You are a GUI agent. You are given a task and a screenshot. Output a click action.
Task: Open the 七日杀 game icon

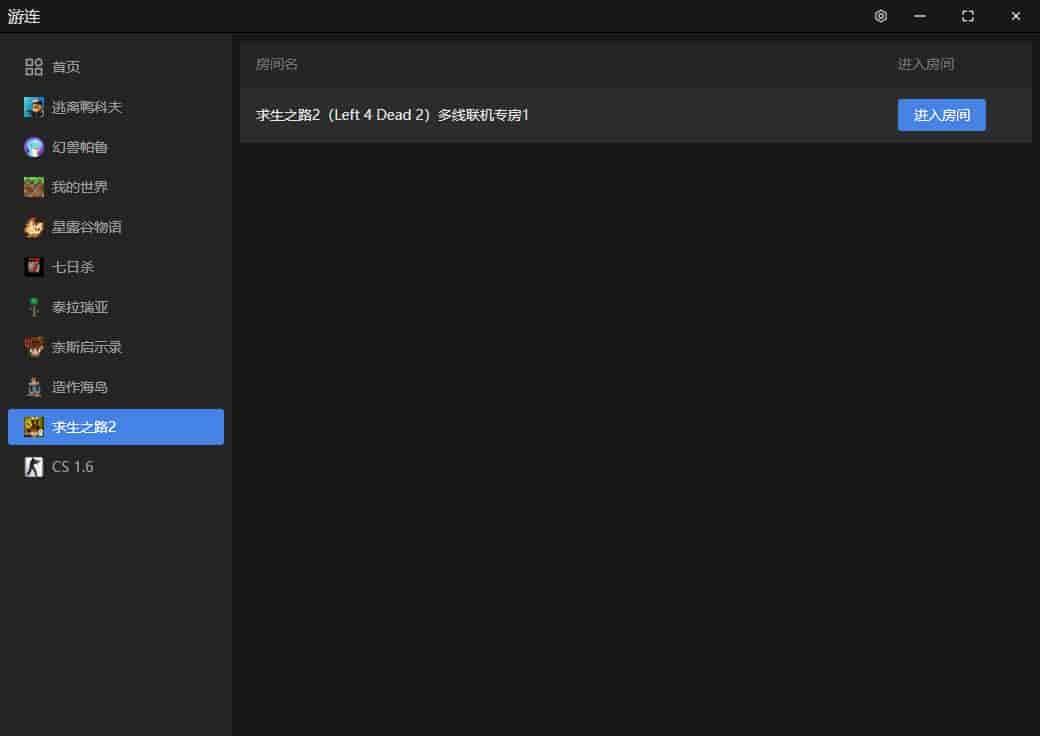(34, 267)
